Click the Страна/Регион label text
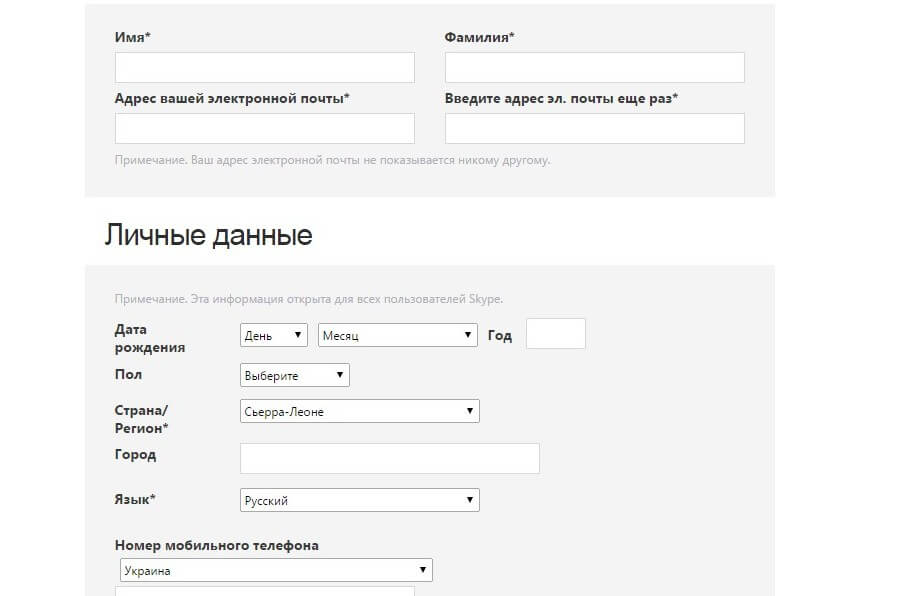897x596 pixels. [142, 419]
